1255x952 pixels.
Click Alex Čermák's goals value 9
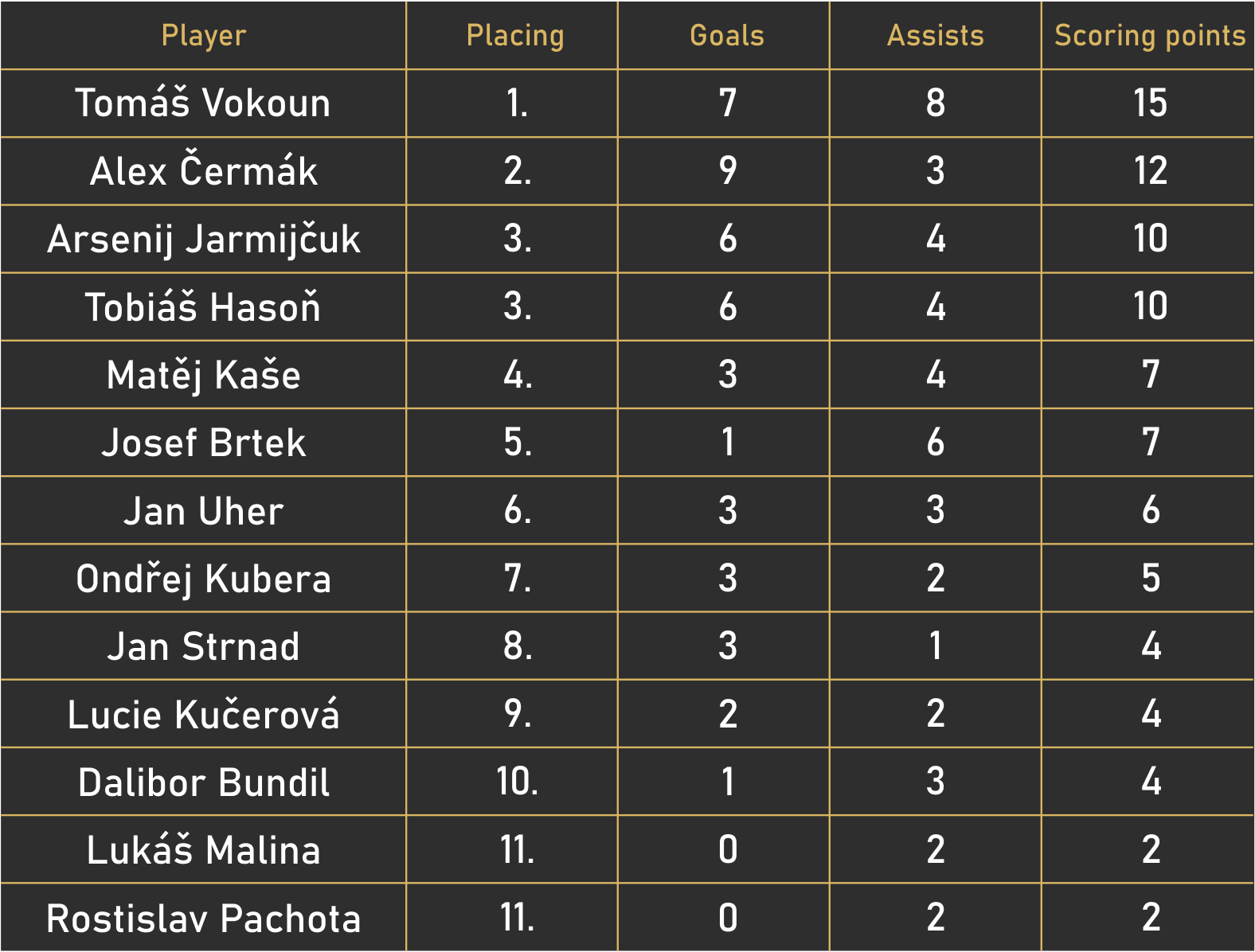click(727, 171)
